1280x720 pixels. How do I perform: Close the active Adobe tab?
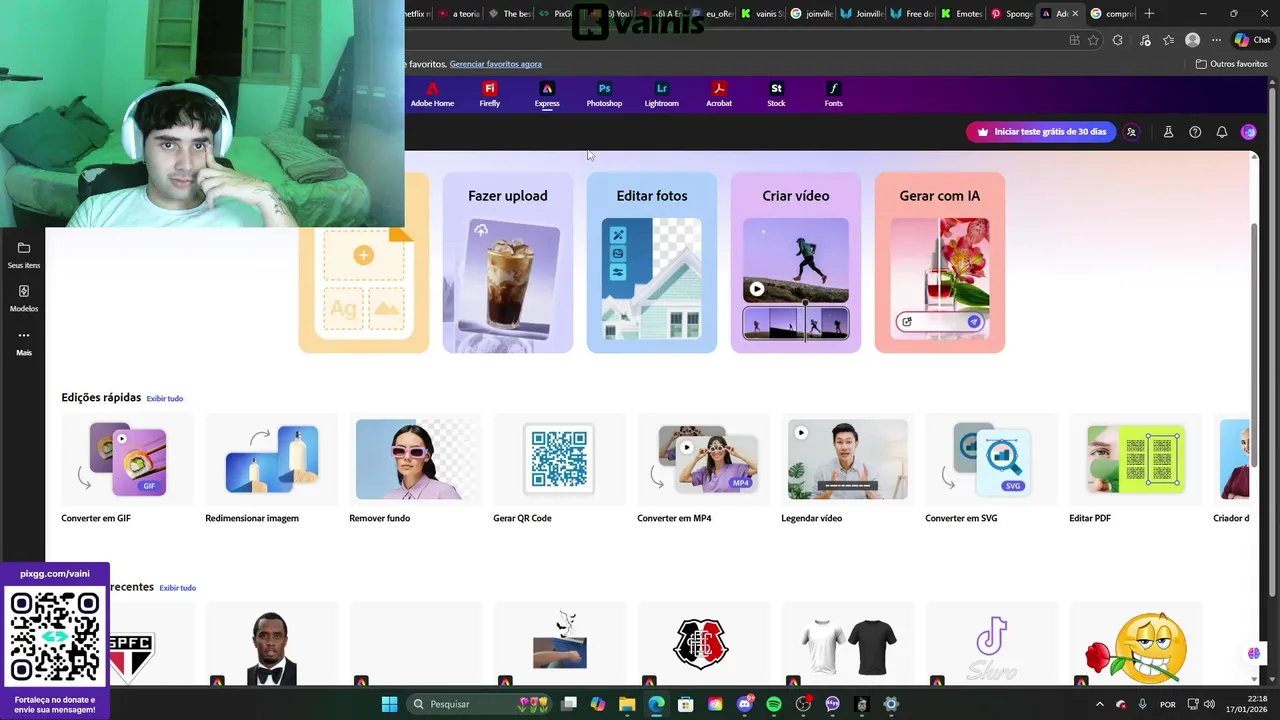1075,14
